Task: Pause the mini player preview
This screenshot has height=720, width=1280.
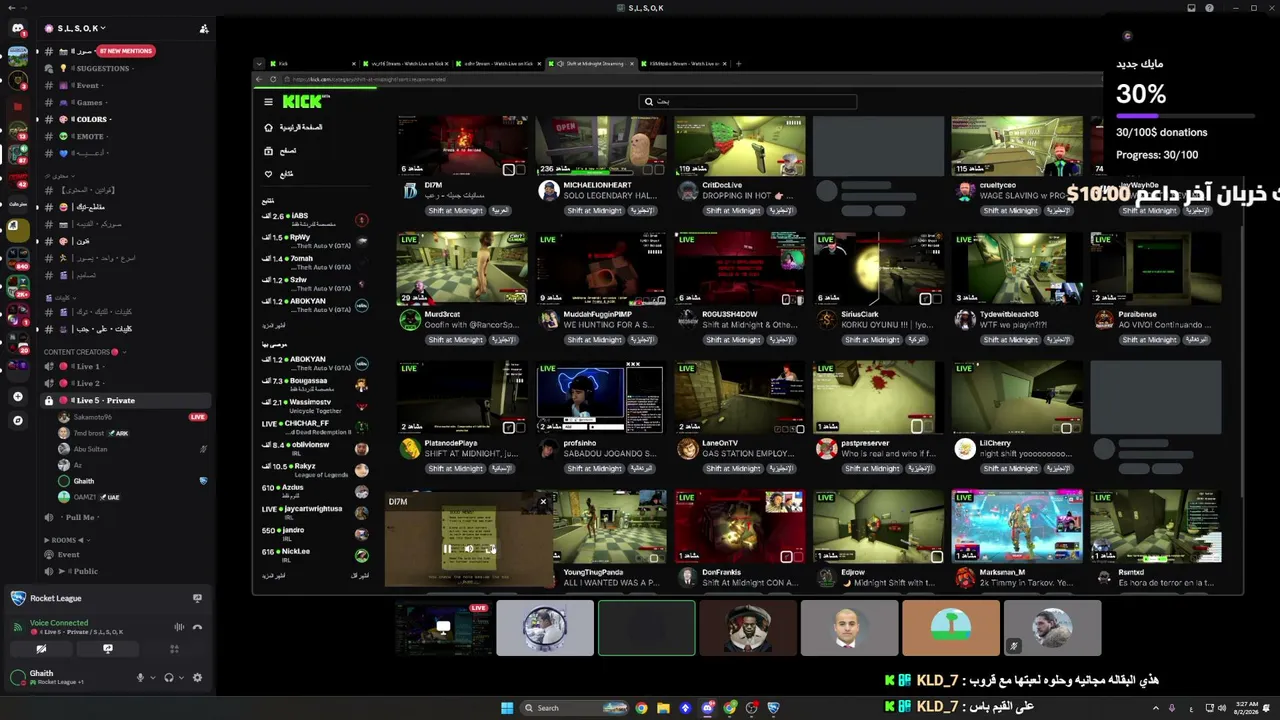Action: tap(447, 548)
